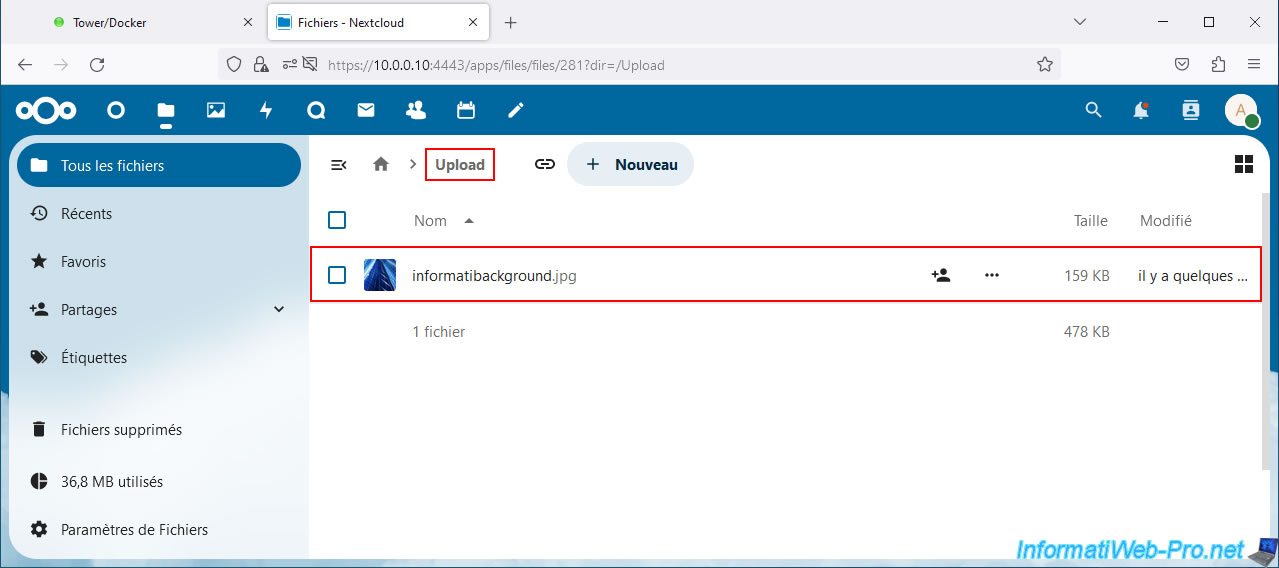Open the Calendar app icon
The image size is (1279, 568).
(466, 110)
